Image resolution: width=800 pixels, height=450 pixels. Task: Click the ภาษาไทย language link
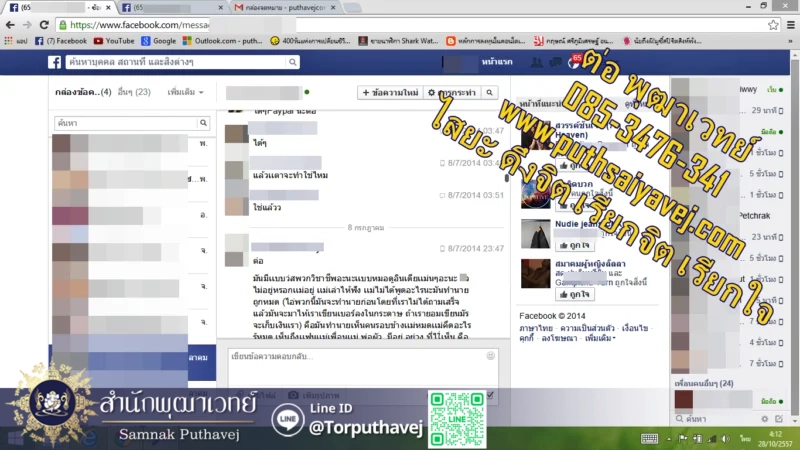536,328
